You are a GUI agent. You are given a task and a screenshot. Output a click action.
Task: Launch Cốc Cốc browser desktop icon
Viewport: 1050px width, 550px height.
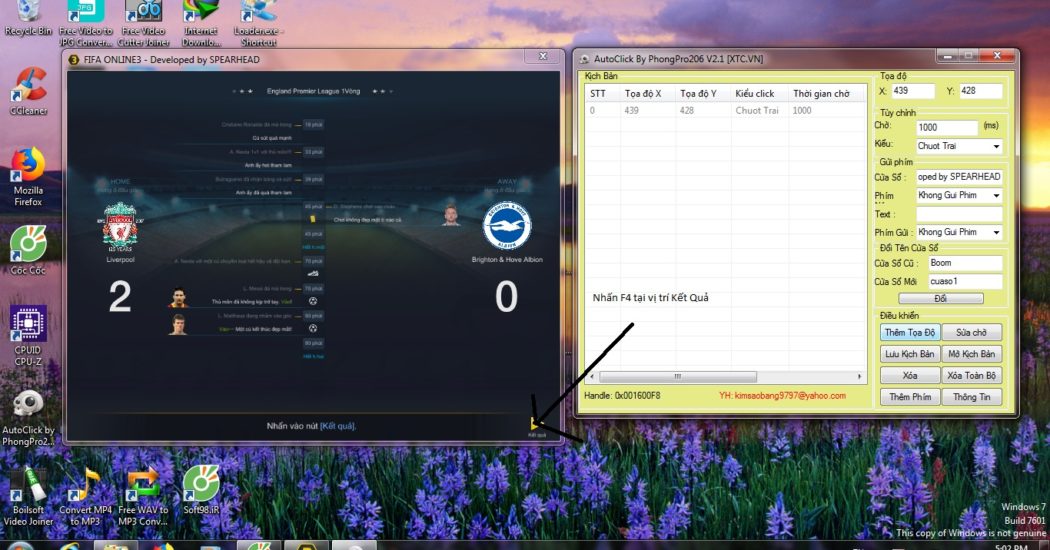pos(28,249)
